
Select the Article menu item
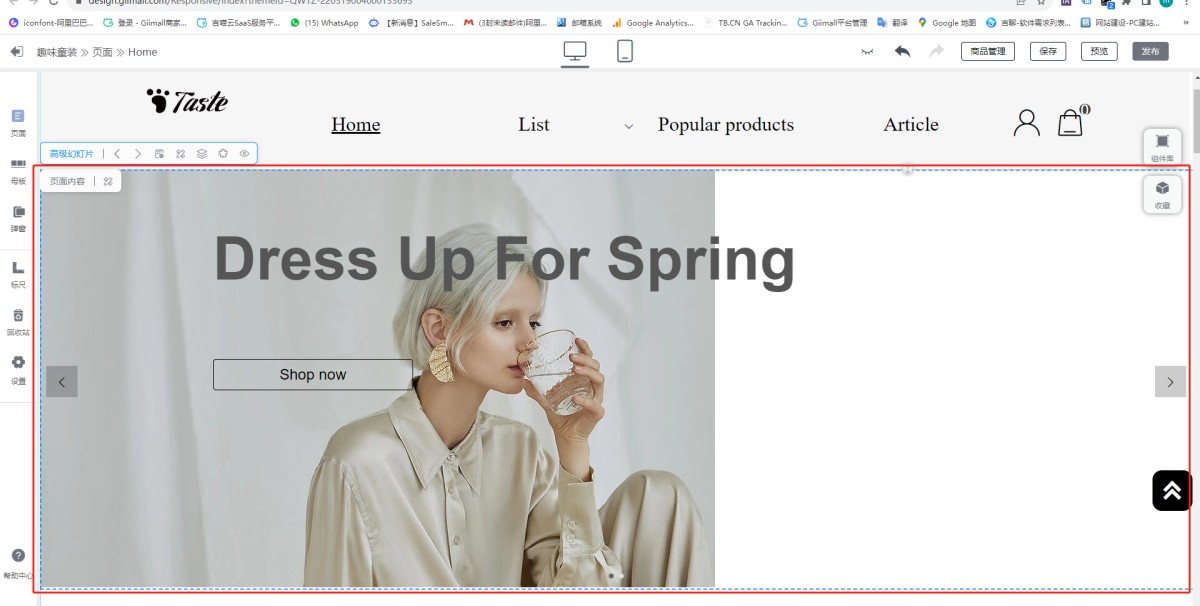910,125
